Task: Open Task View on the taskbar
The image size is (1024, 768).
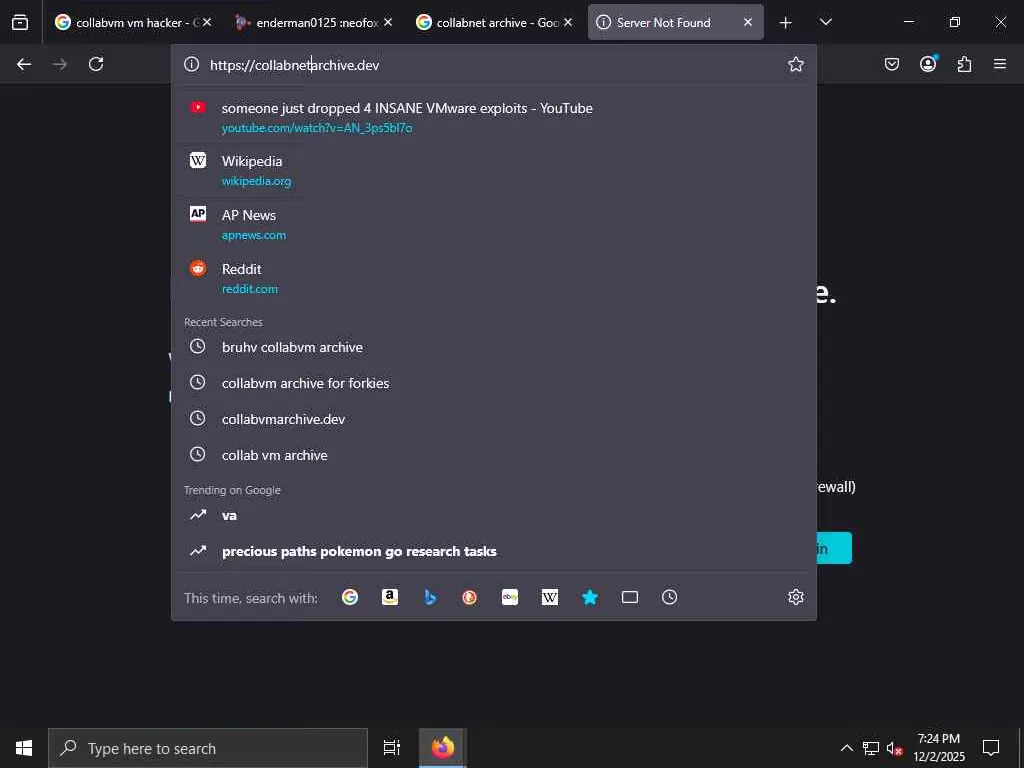Action: tap(391, 748)
